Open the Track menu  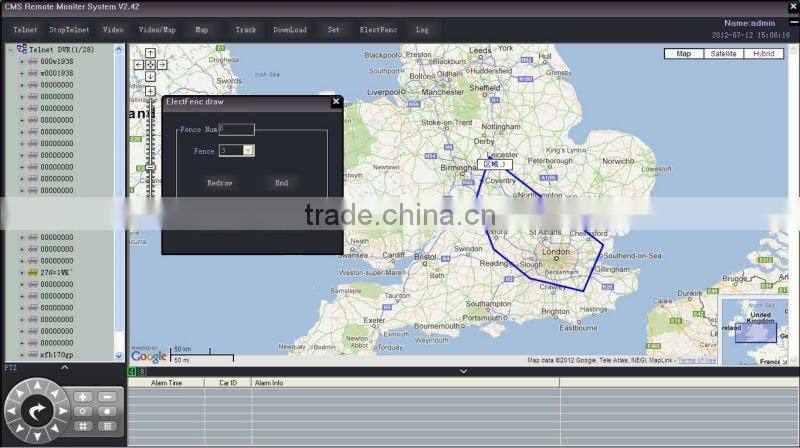coord(246,30)
